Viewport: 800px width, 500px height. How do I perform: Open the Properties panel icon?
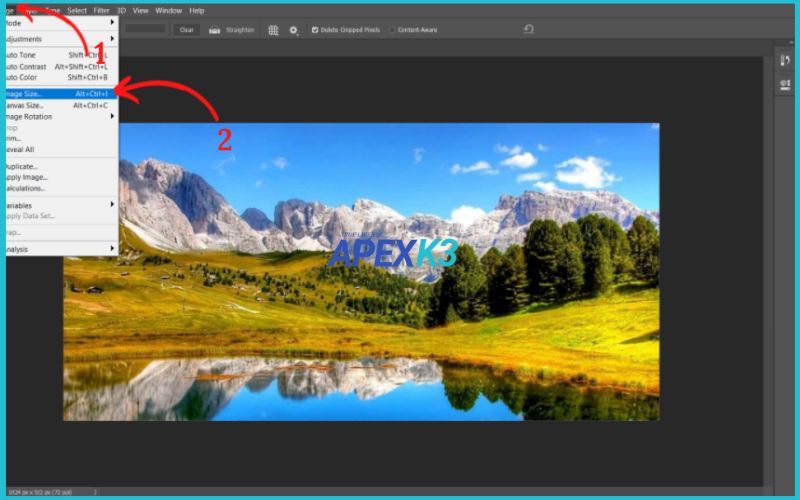(785, 85)
